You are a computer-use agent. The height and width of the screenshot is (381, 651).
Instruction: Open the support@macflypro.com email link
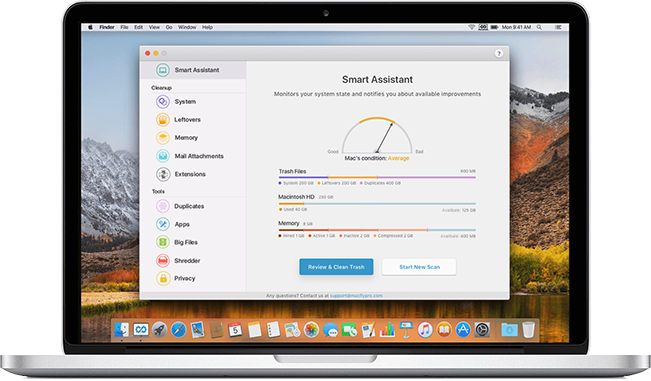click(x=356, y=296)
